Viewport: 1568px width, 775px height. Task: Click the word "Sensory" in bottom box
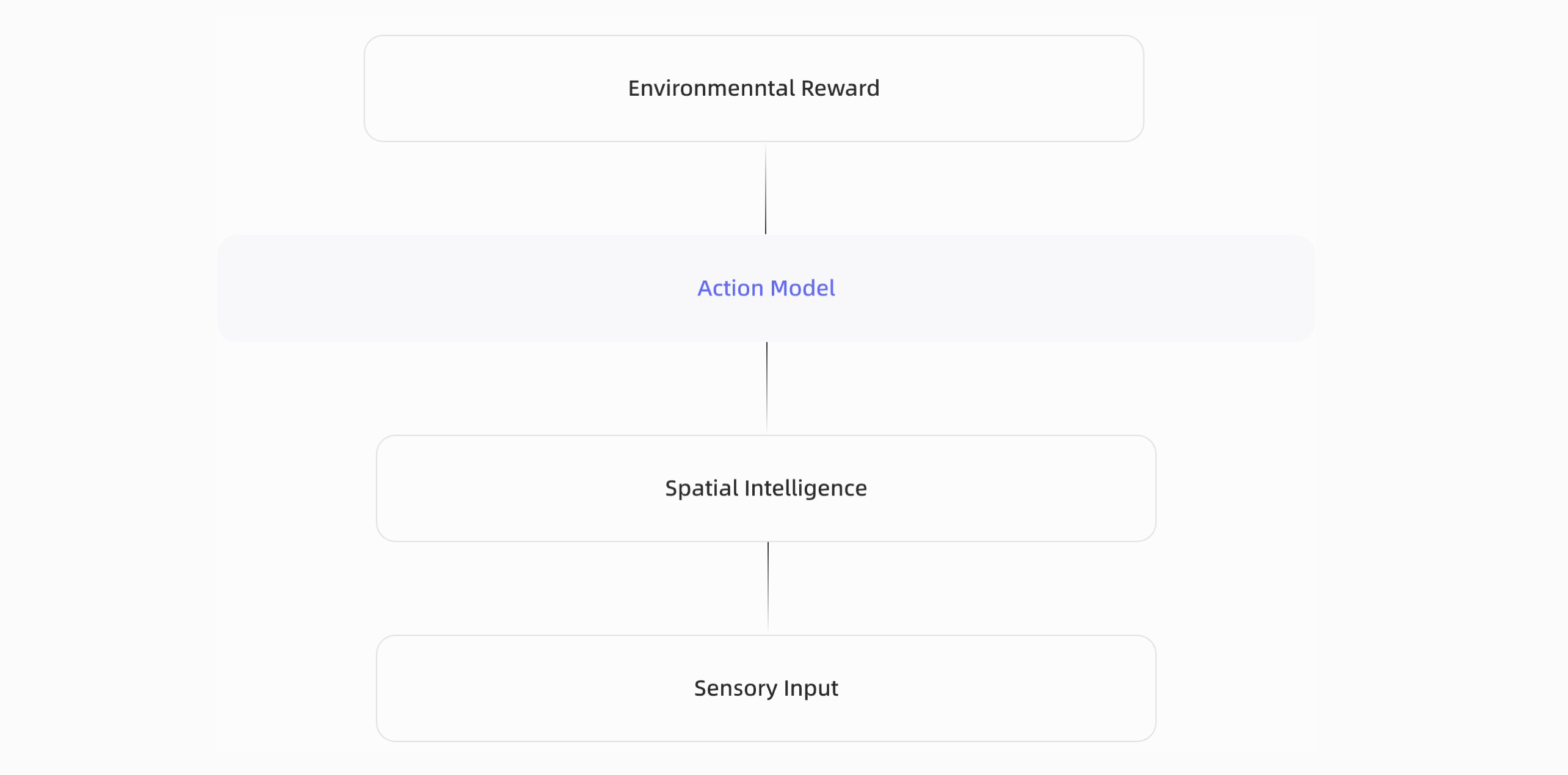[736, 688]
